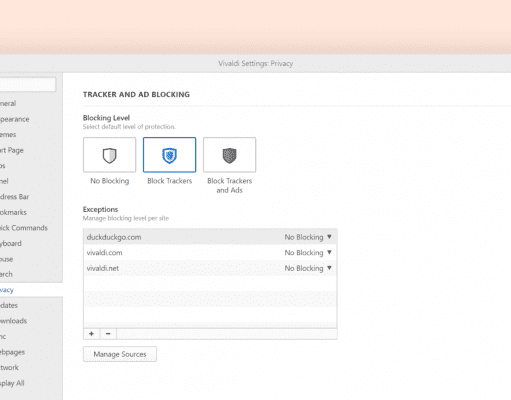Open the Keyboard settings section
Image resolution: width=511 pixels, height=400 pixels.
11,243
